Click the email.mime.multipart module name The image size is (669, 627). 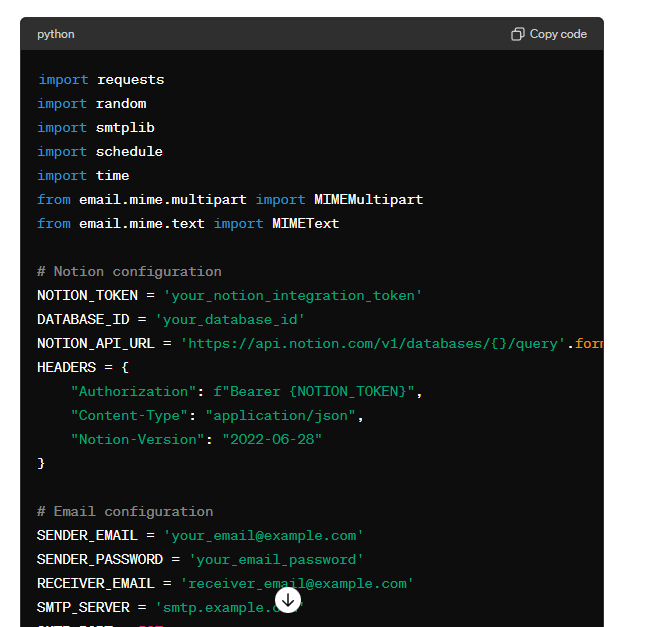163,199
